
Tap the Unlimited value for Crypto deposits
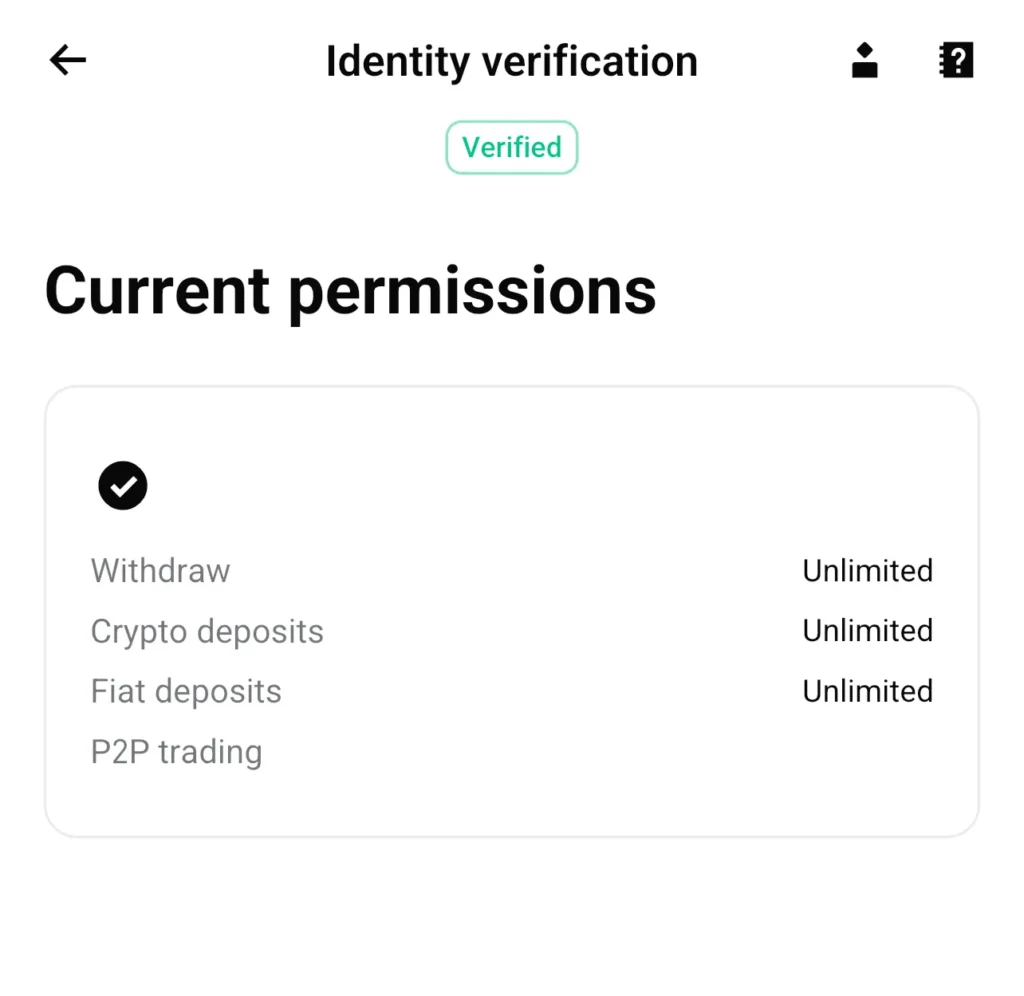867,631
